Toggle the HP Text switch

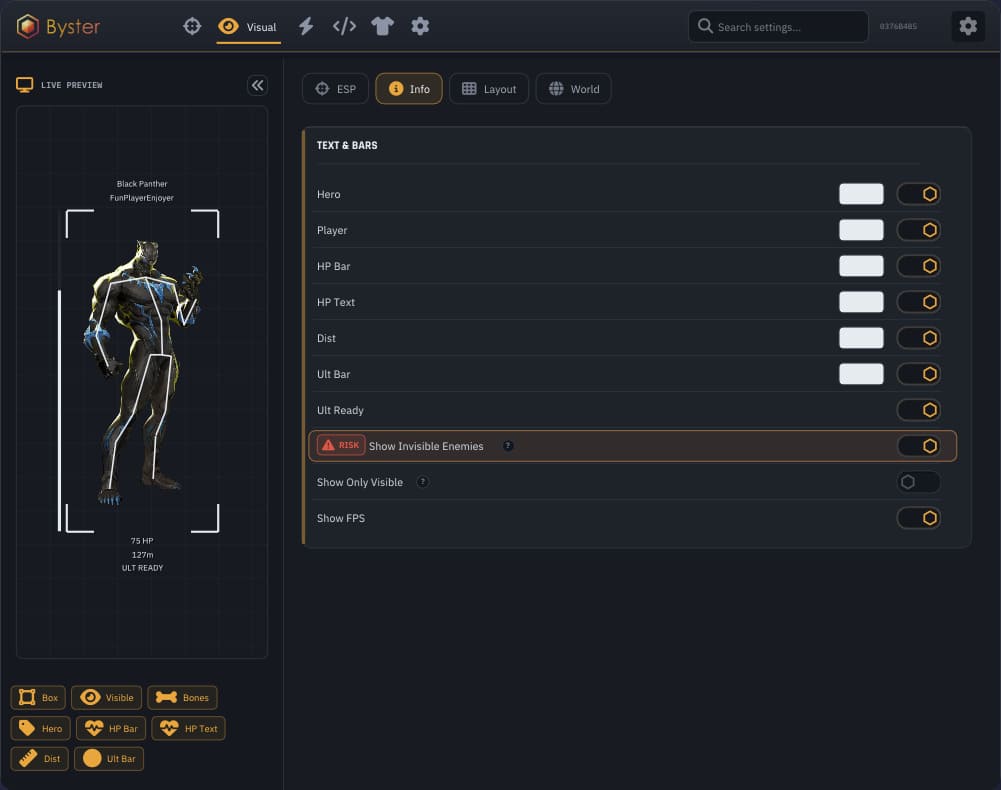919,302
